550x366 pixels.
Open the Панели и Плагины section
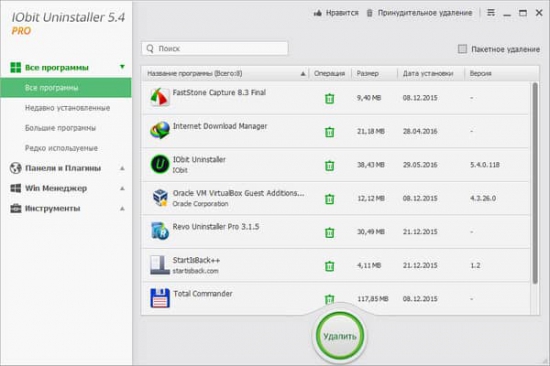[x=63, y=168]
